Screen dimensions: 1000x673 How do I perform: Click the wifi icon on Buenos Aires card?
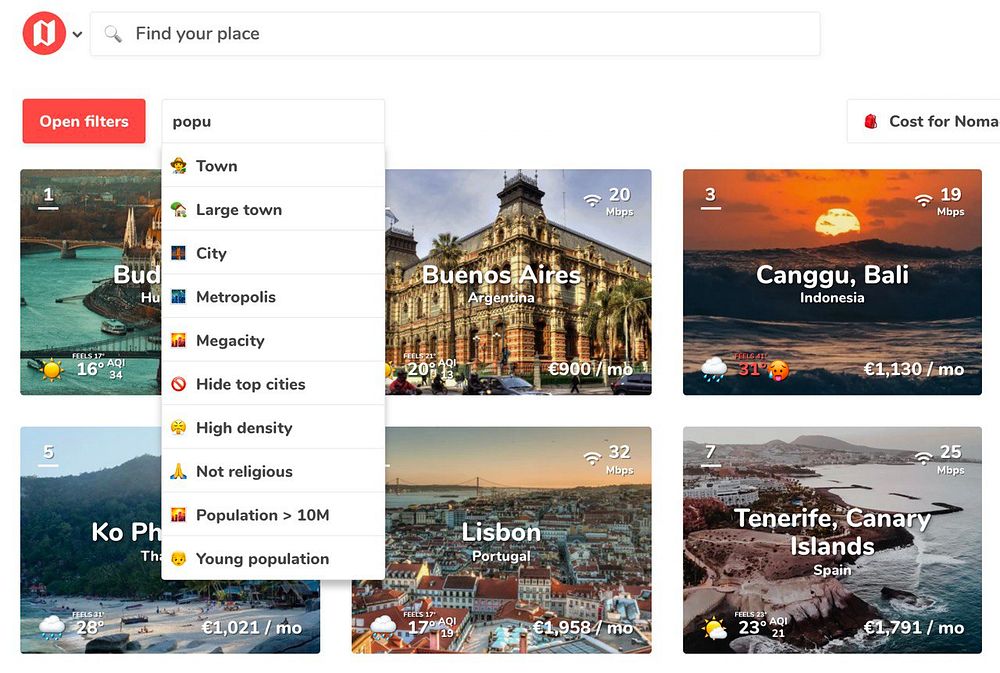click(593, 200)
